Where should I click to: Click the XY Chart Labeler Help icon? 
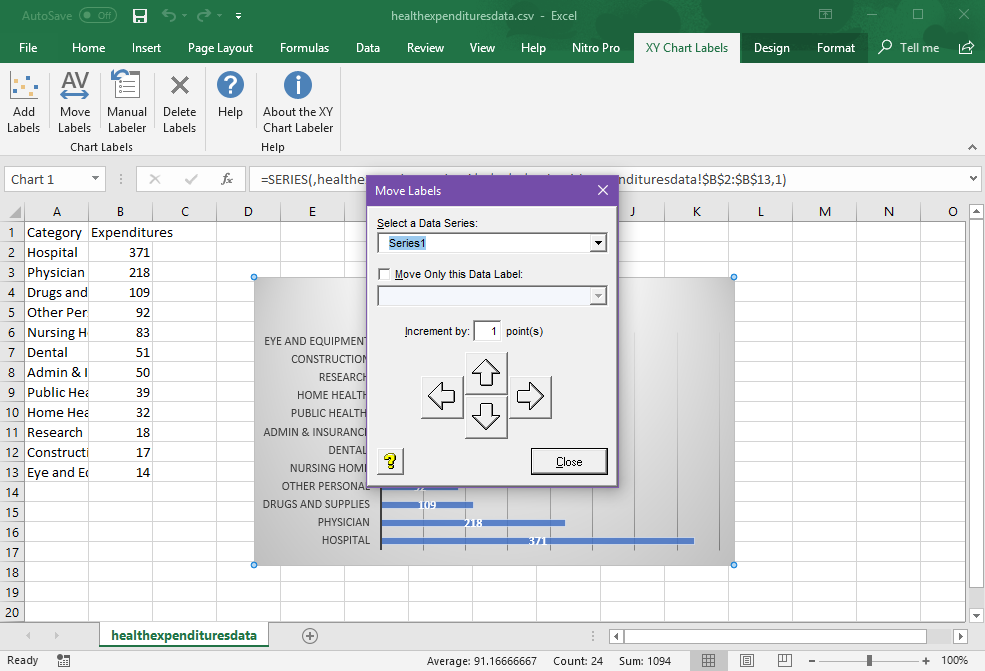click(230, 99)
